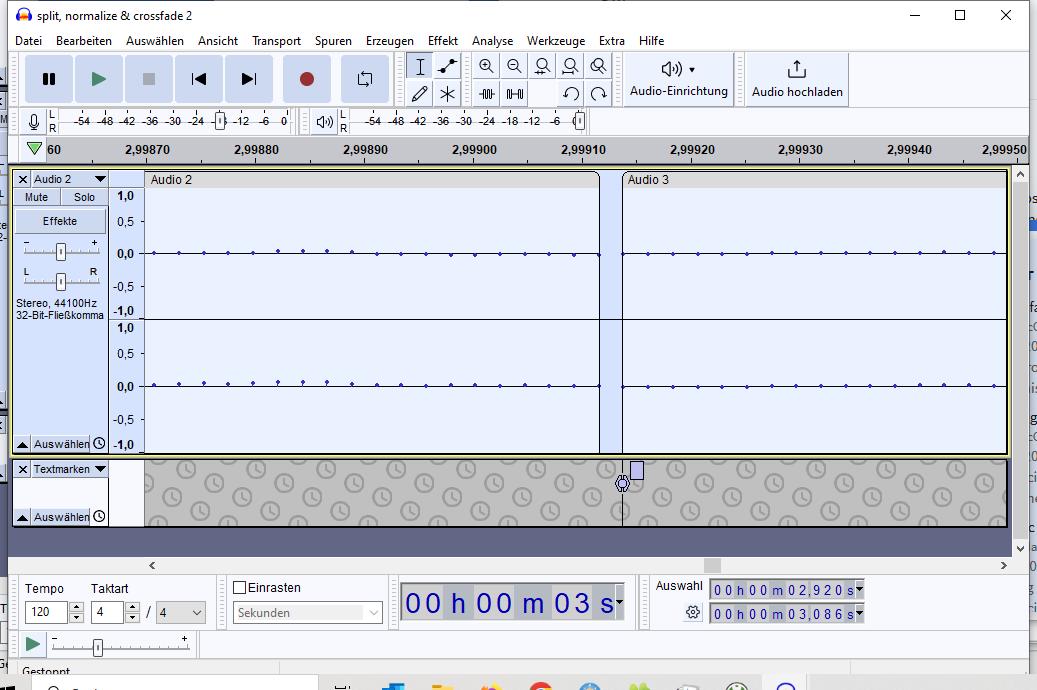This screenshot has height=690, width=1037.
Task: Open the Spuren menu
Action: (333, 41)
